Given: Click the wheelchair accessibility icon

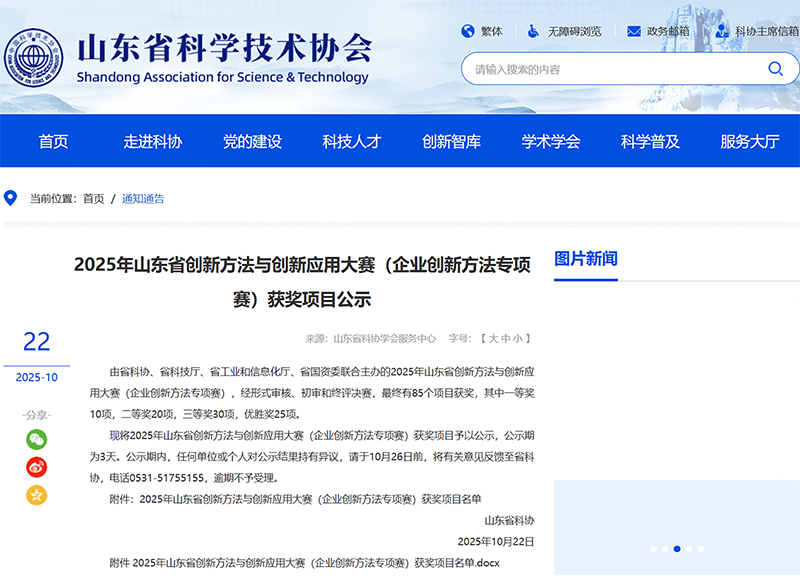Looking at the screenshot, I should [534, 31].
